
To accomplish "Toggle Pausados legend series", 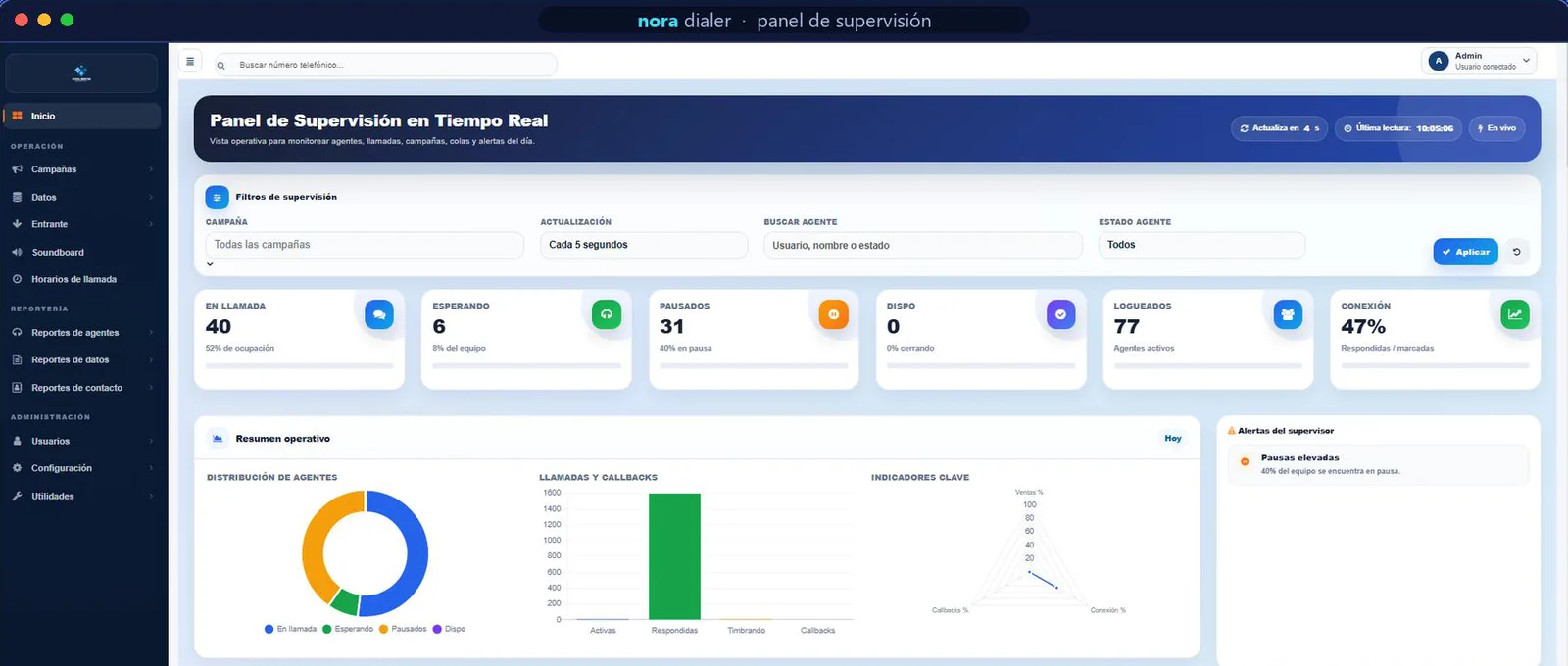I will coord(403,629).
